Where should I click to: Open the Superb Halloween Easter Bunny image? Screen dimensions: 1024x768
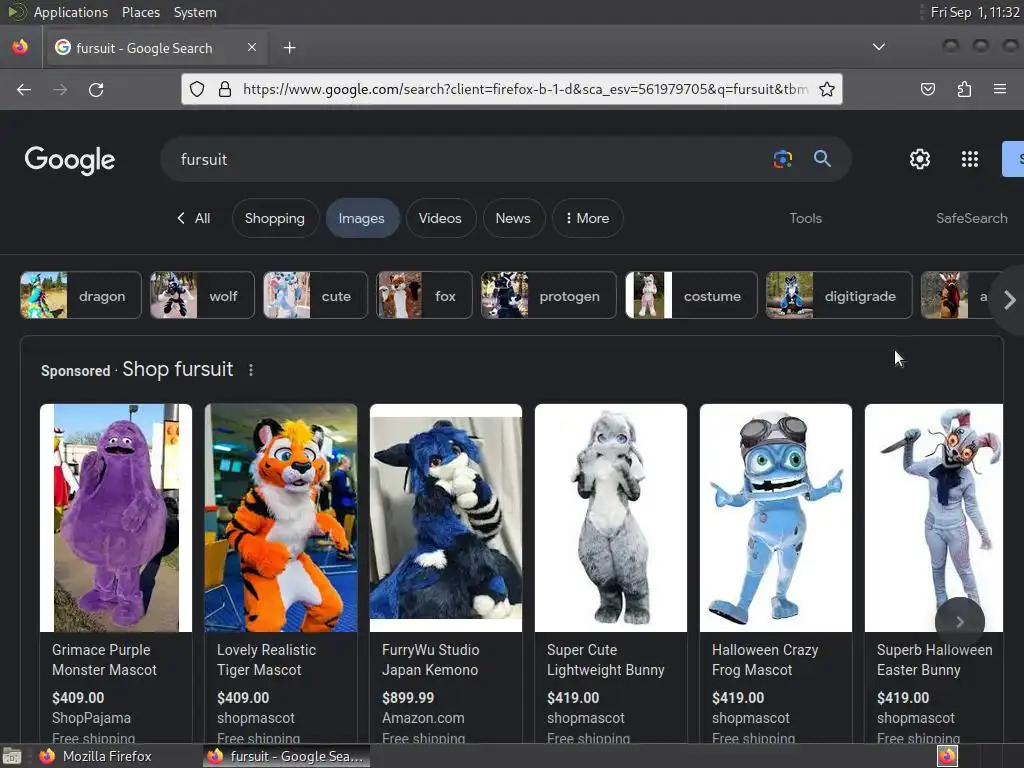pyautogui.click(x=934, y=518)
